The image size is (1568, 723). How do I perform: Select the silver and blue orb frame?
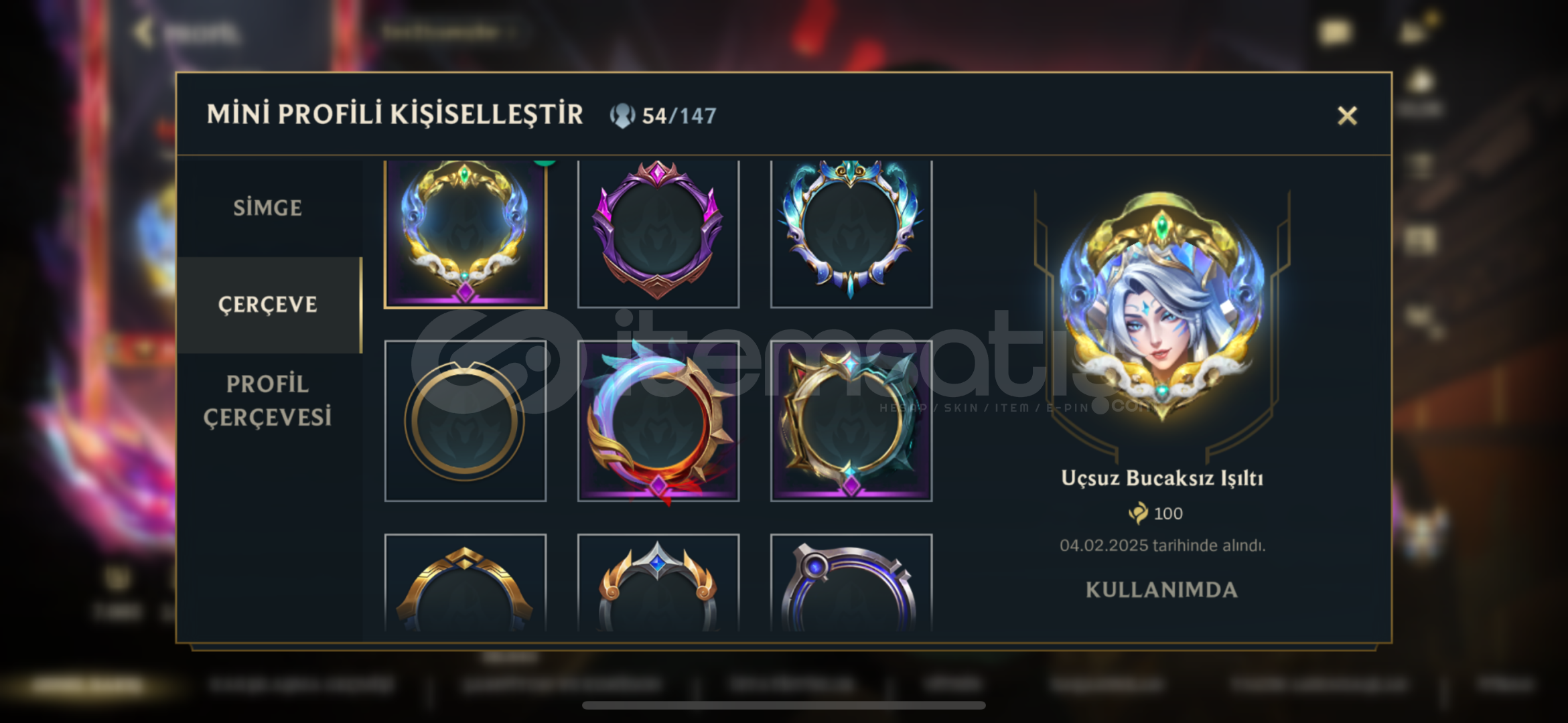pos(851,583)
